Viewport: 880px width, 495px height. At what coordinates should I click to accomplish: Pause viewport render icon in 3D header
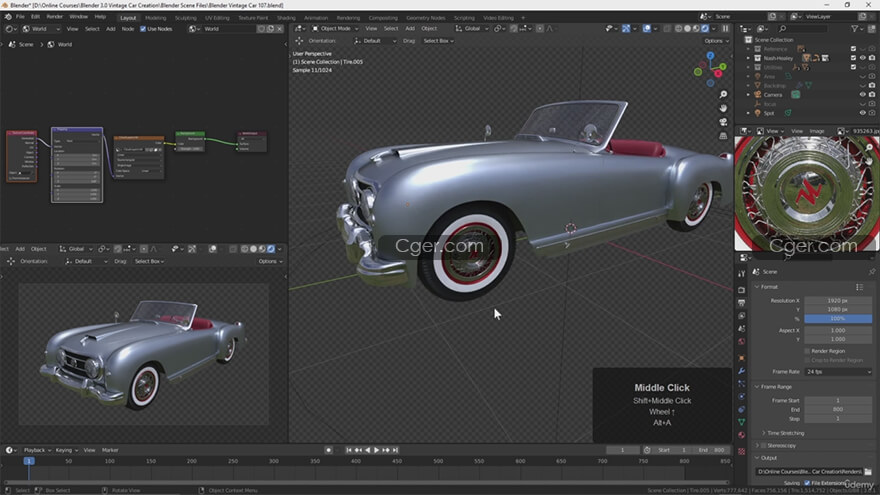coord(725,29)
